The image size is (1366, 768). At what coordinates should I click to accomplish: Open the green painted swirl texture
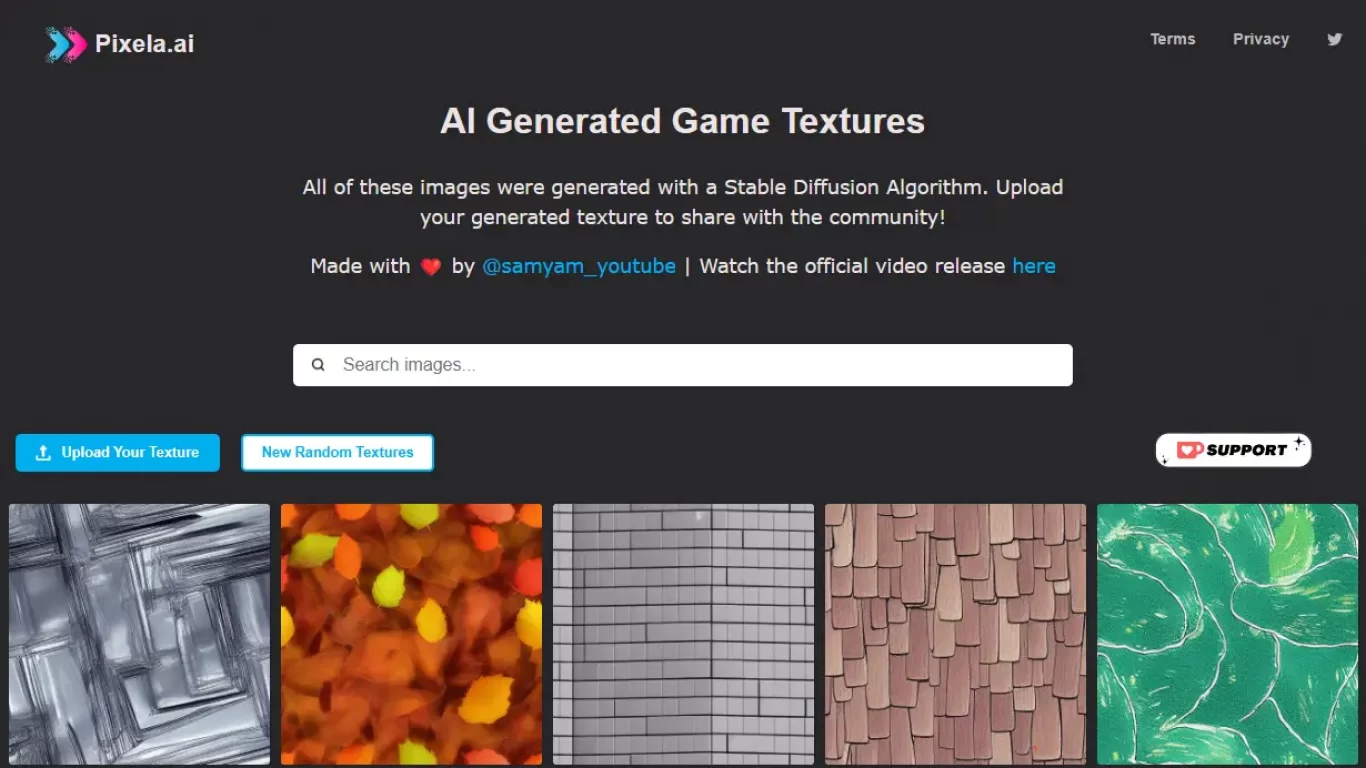(x=1227, y=635)
